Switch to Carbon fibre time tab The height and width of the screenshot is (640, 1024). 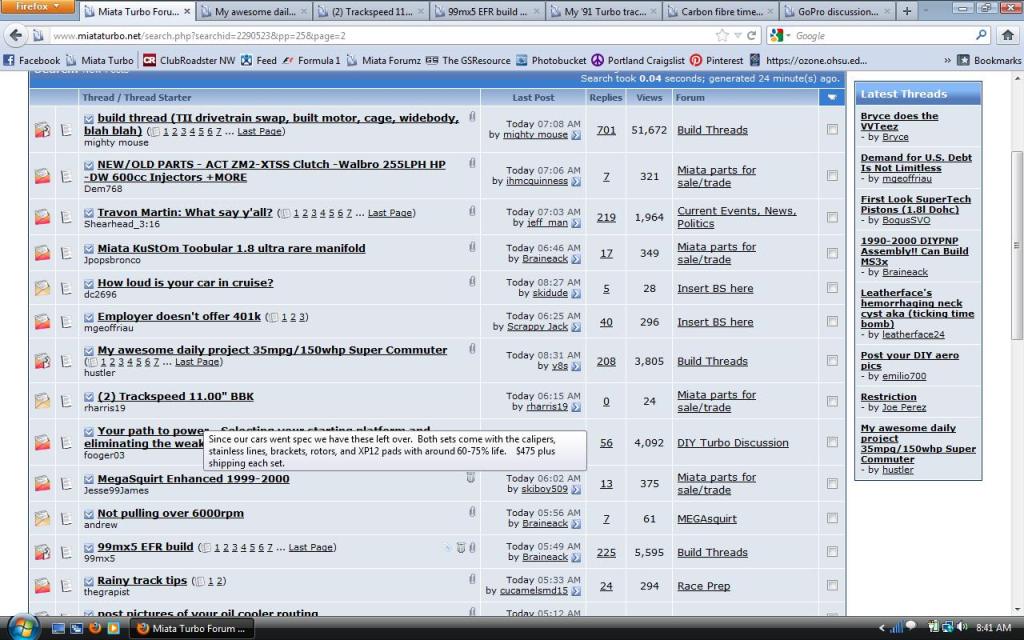point(721,12)
